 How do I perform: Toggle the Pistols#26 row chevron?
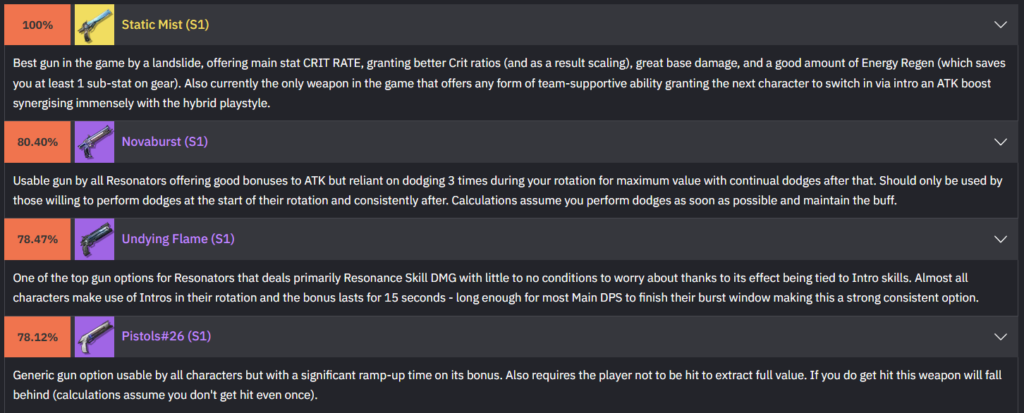pos(1000,337)
